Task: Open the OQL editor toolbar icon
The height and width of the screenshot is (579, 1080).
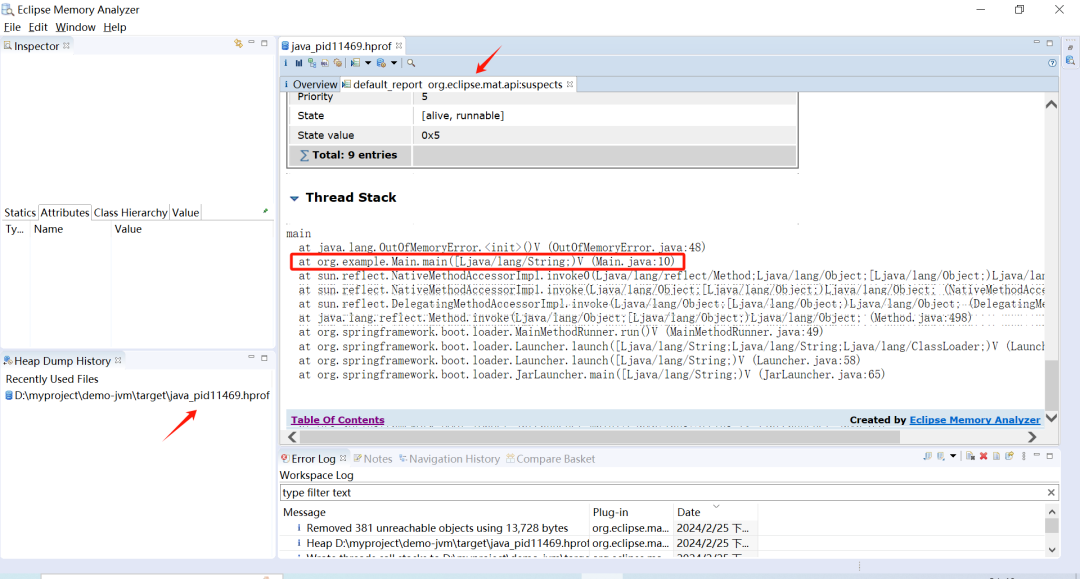Action: [x=324, y=63]
